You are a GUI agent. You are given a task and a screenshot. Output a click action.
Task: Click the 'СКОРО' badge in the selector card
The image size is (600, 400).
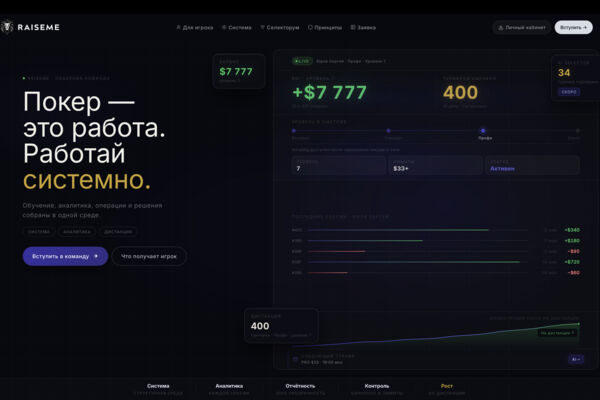569,92
